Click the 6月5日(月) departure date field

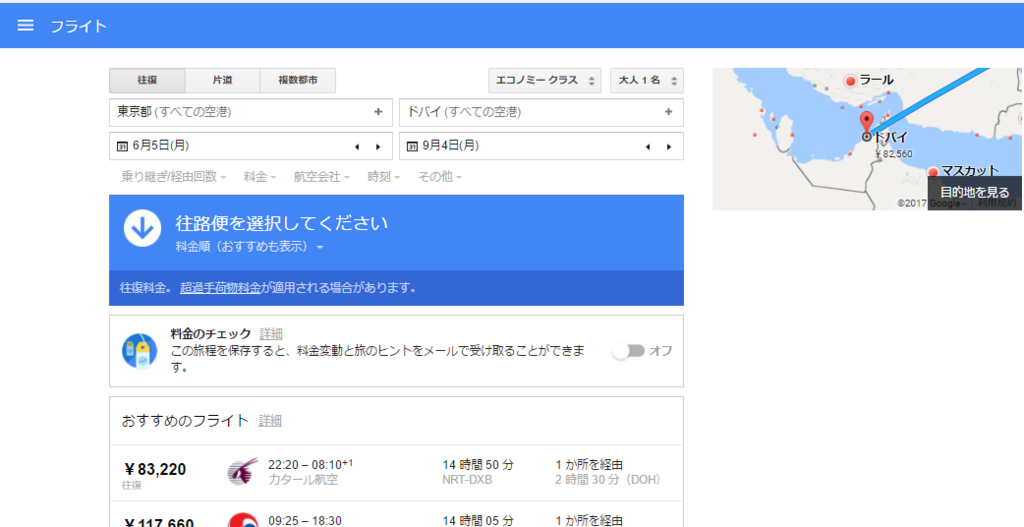(251, 146)
